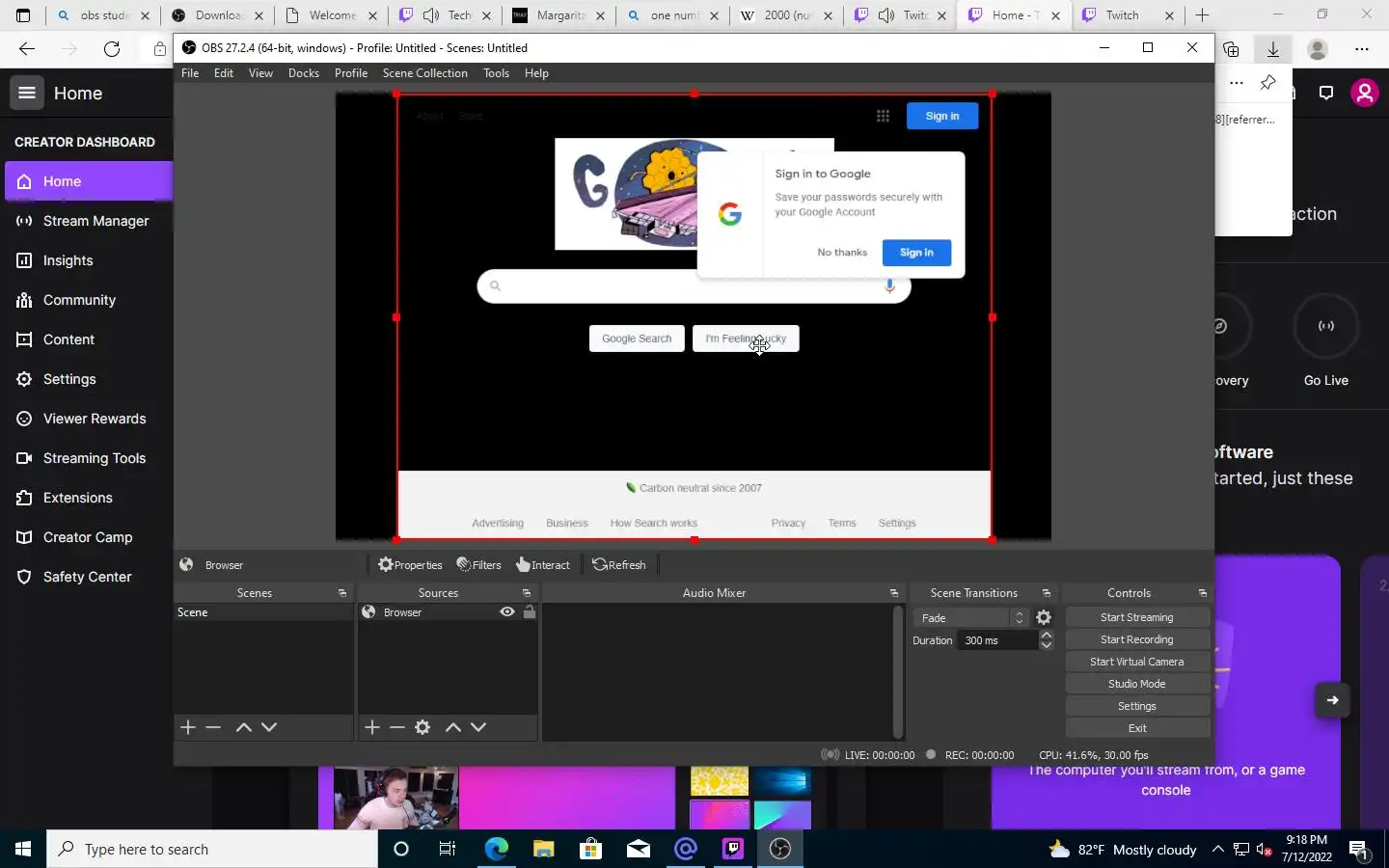Undock the Scenes panel
Image resolution: width=1389 pixels, height=868 pixels.
coord(342,593)
